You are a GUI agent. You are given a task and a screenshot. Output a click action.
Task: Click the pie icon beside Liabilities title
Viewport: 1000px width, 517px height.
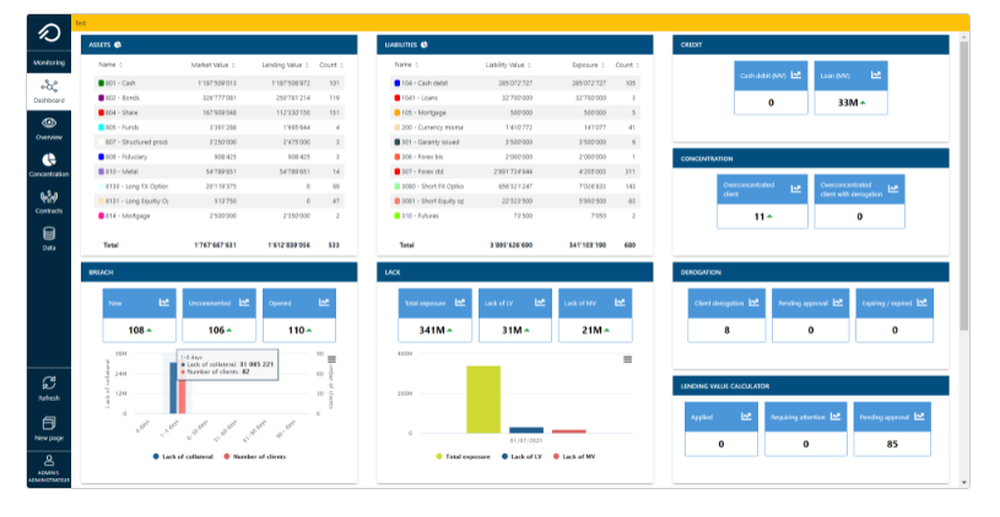pyautogui.click(x=424, y=45)
